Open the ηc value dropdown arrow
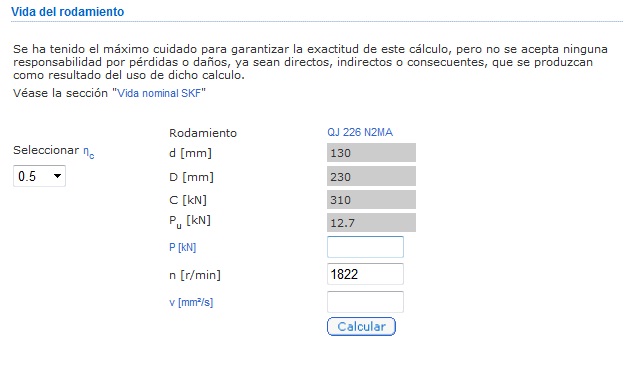 click(57, 176)
